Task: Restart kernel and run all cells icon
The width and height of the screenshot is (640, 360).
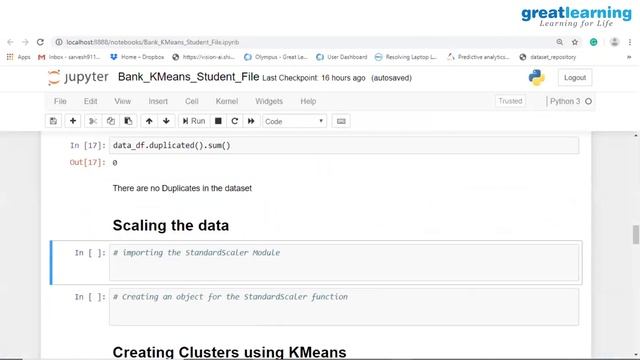Action: click(251, 121)
